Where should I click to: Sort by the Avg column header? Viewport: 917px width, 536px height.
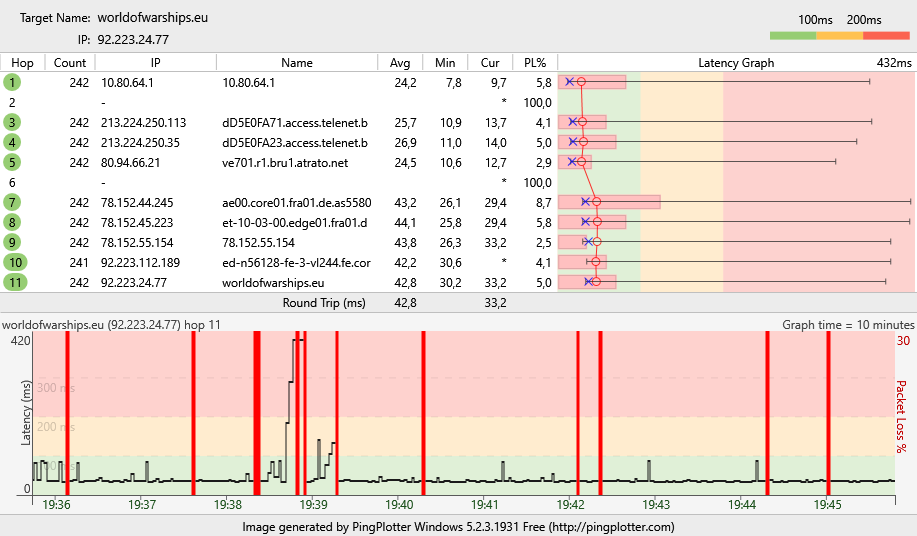click(x=400, y=63)
